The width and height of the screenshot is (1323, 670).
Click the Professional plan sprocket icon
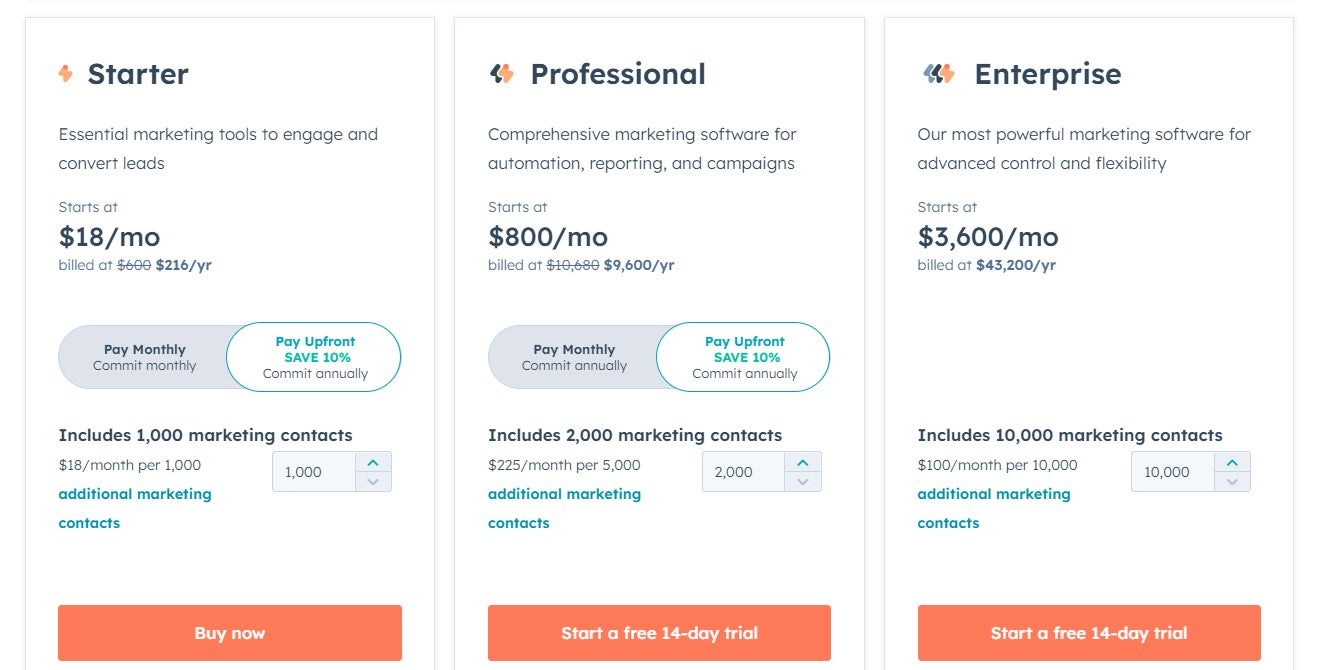click(502, 73)
